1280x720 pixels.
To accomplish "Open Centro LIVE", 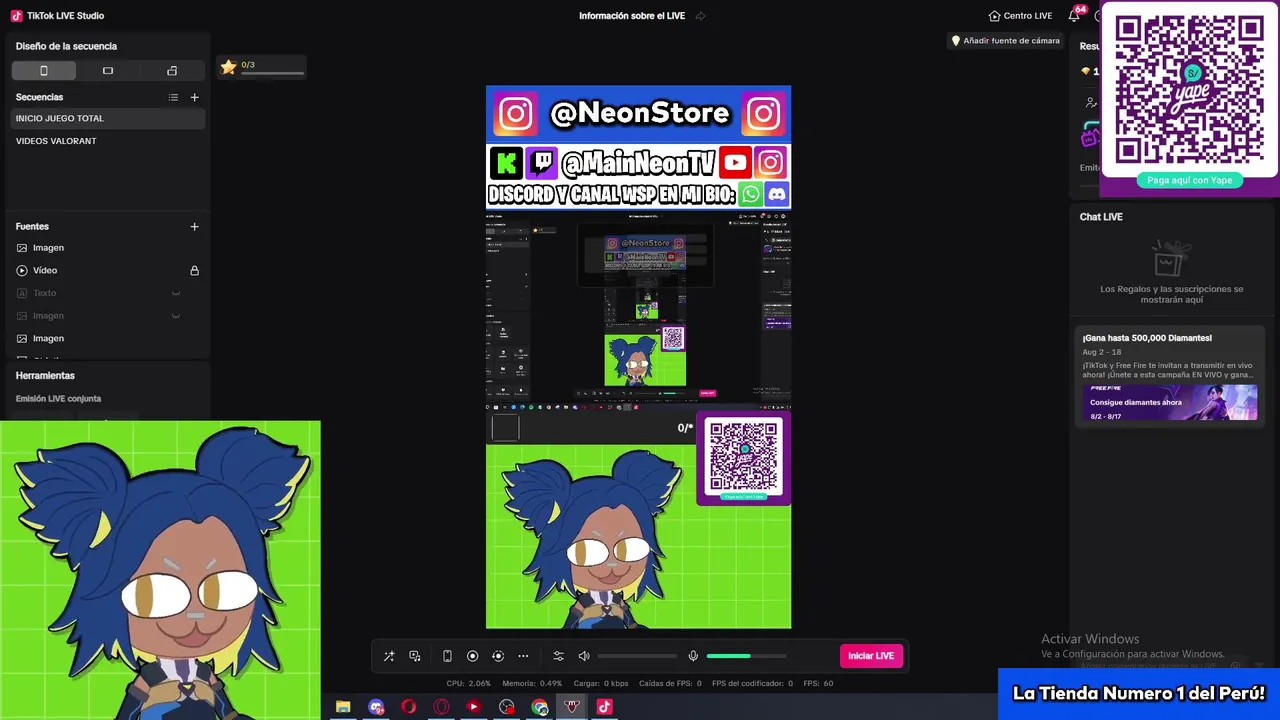I will pyautogui.click(x=1020, y=16).
